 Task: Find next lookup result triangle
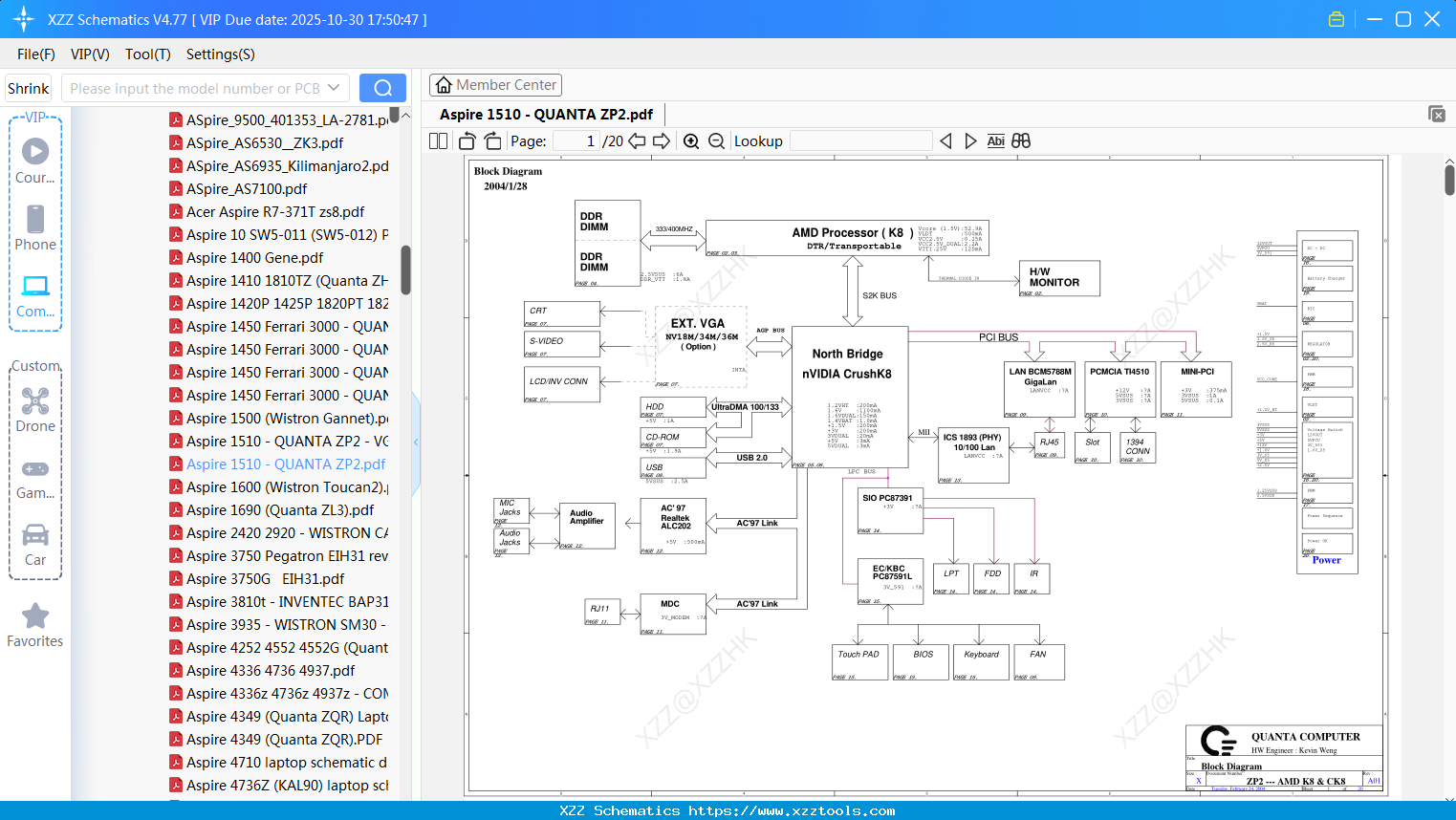pos(970,140)
